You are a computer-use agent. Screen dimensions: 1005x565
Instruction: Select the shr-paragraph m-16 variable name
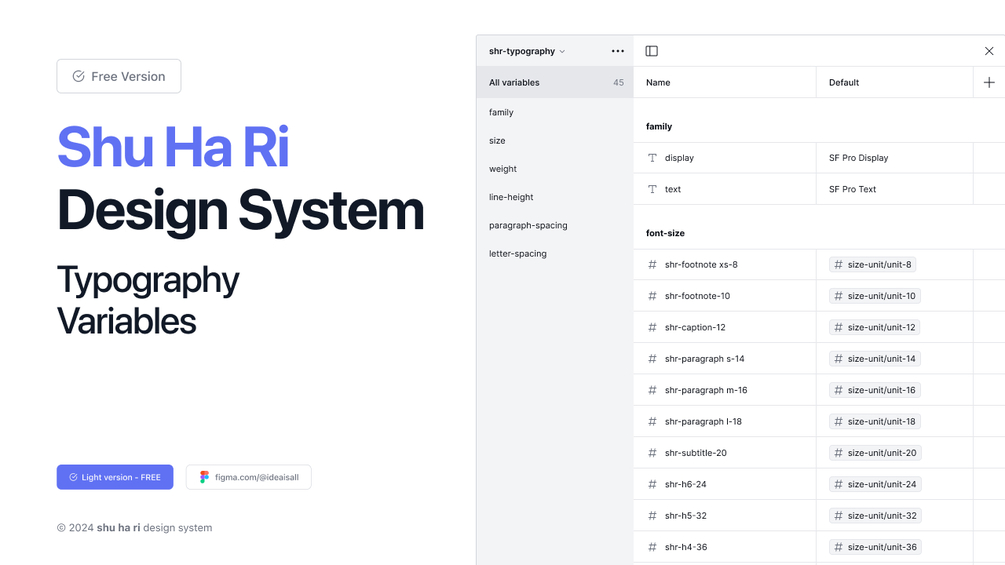click(706, 390)
